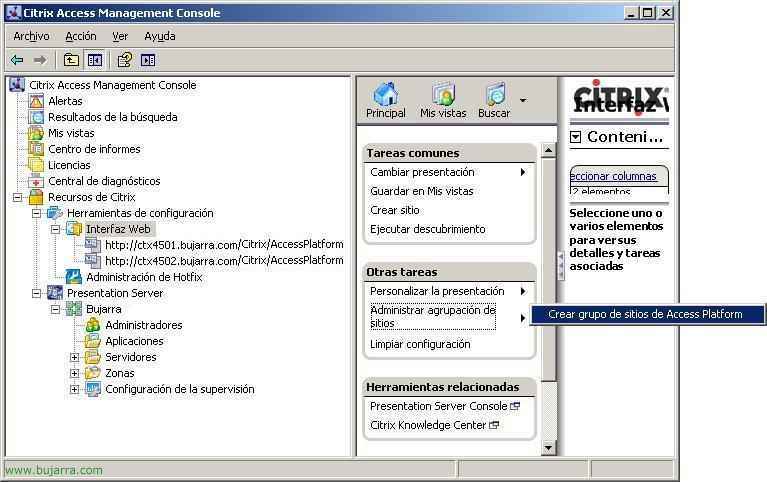
Task: Click the Crear sitio task
Action: (395, 210)
